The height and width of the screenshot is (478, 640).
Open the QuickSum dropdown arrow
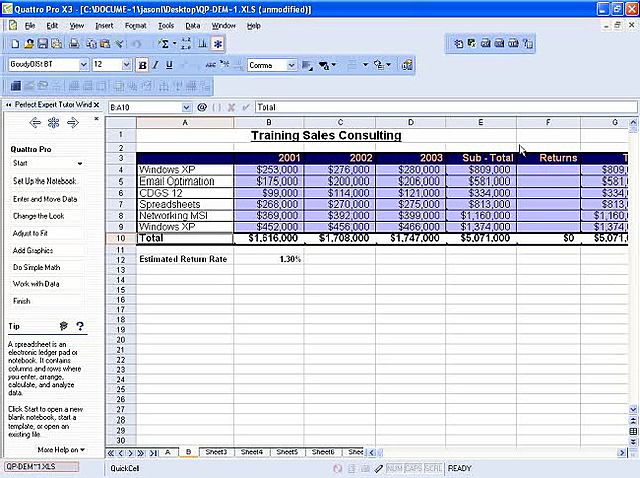tap(175, 43)
